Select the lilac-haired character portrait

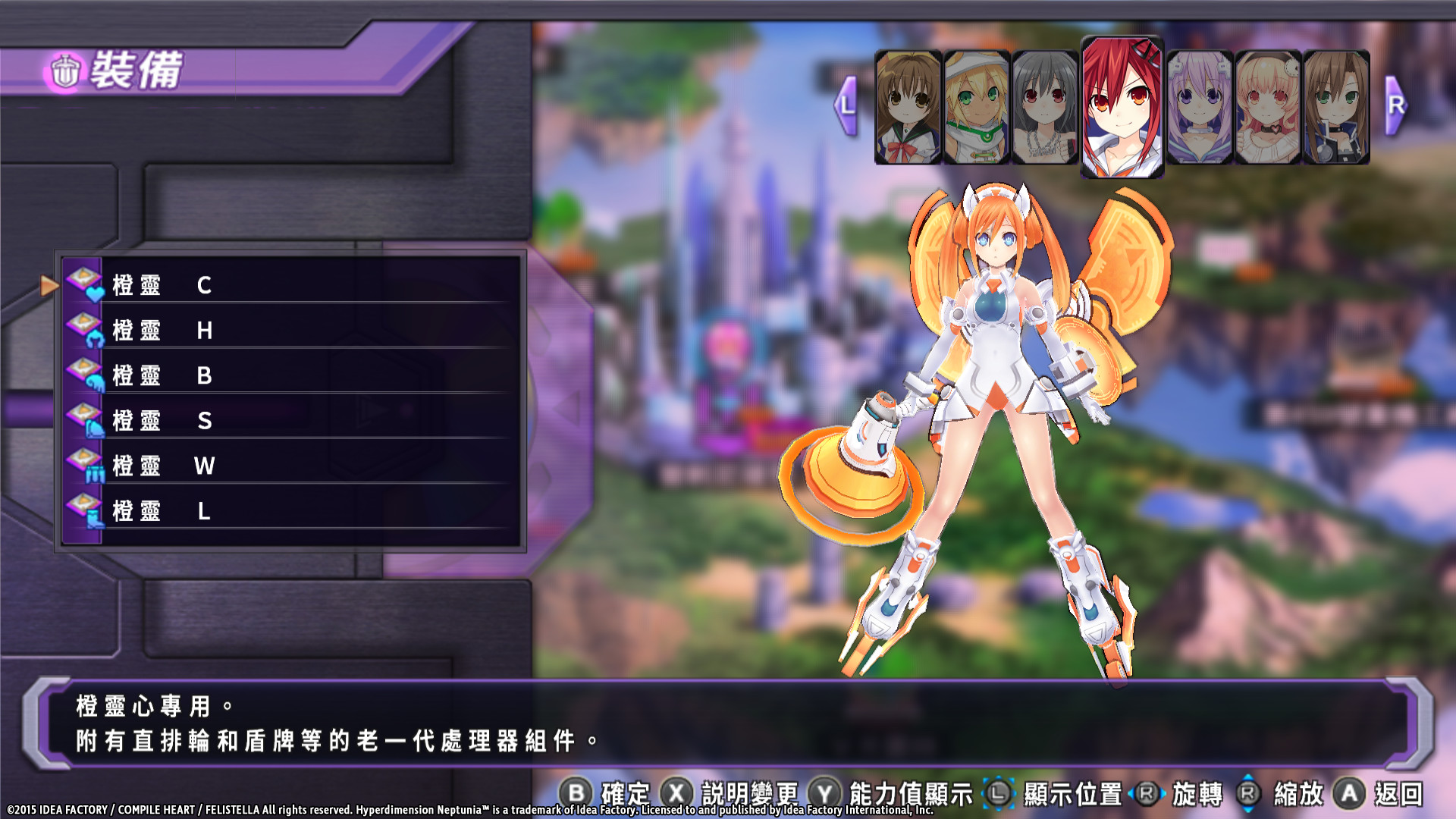pos(1199,107)
